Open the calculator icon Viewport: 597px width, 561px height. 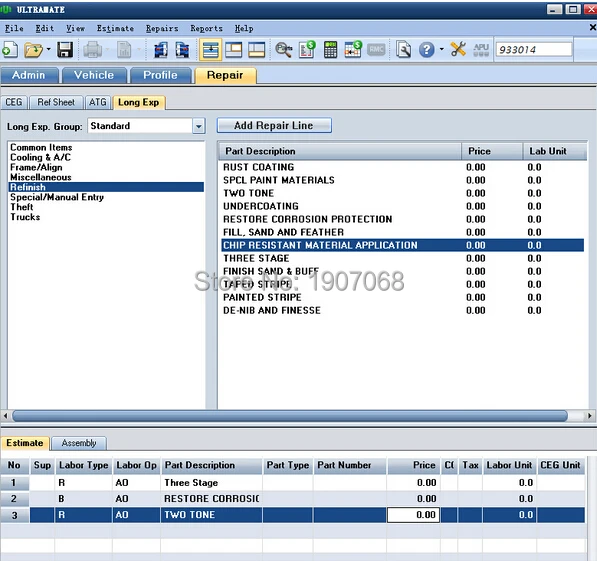click(x=330, y=50)
